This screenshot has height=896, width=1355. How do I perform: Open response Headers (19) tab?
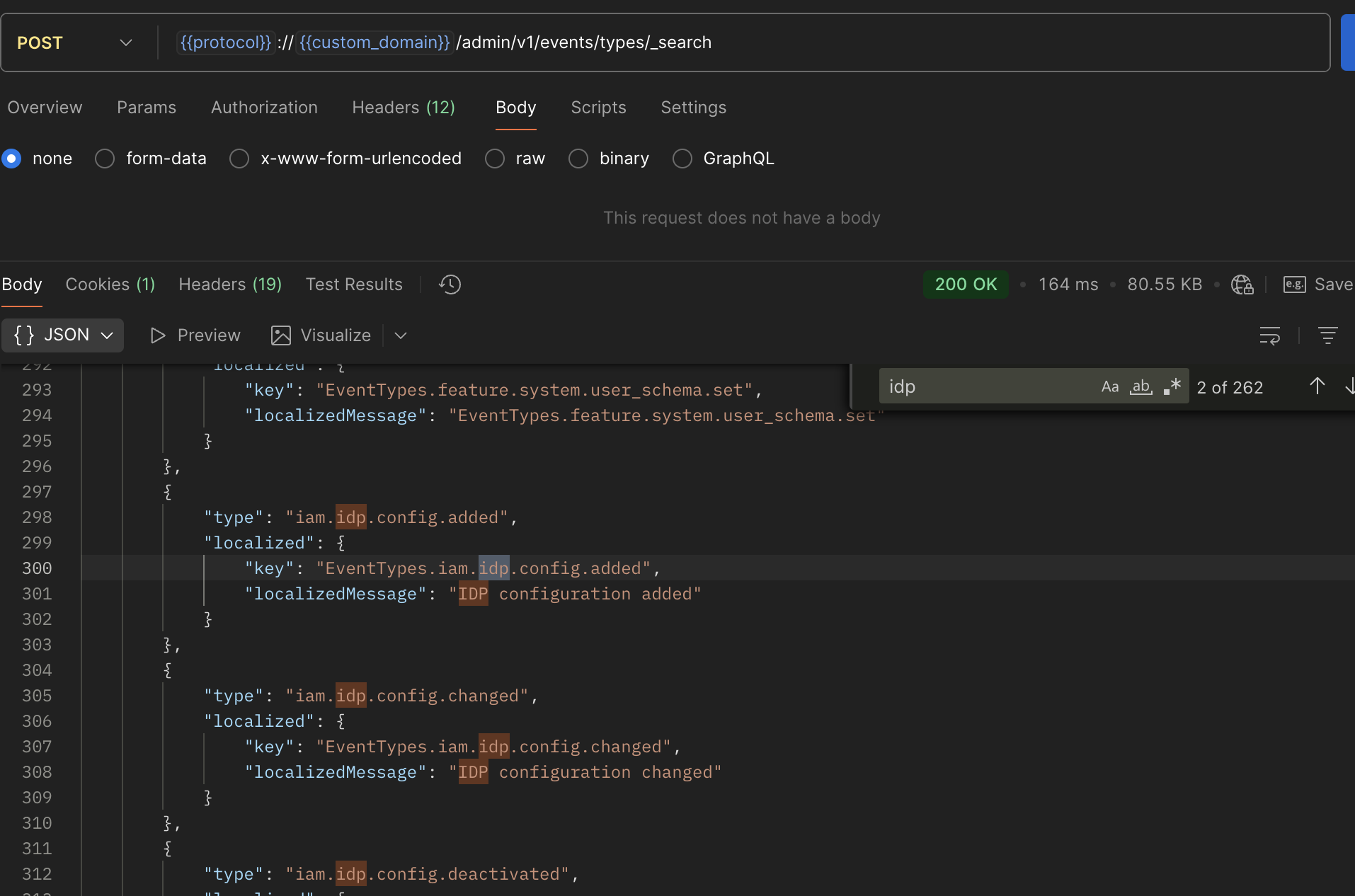pos(230,285)
